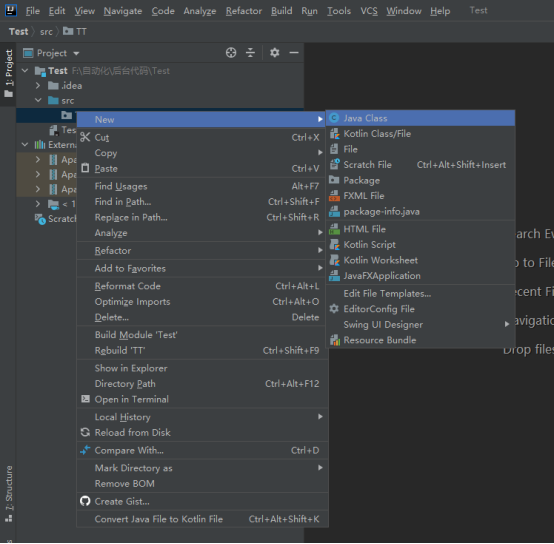Click the Java Class icon in New submenu
Image resolution: width=554 pixels, height=544 pixels.
click(x=334, y=118)
